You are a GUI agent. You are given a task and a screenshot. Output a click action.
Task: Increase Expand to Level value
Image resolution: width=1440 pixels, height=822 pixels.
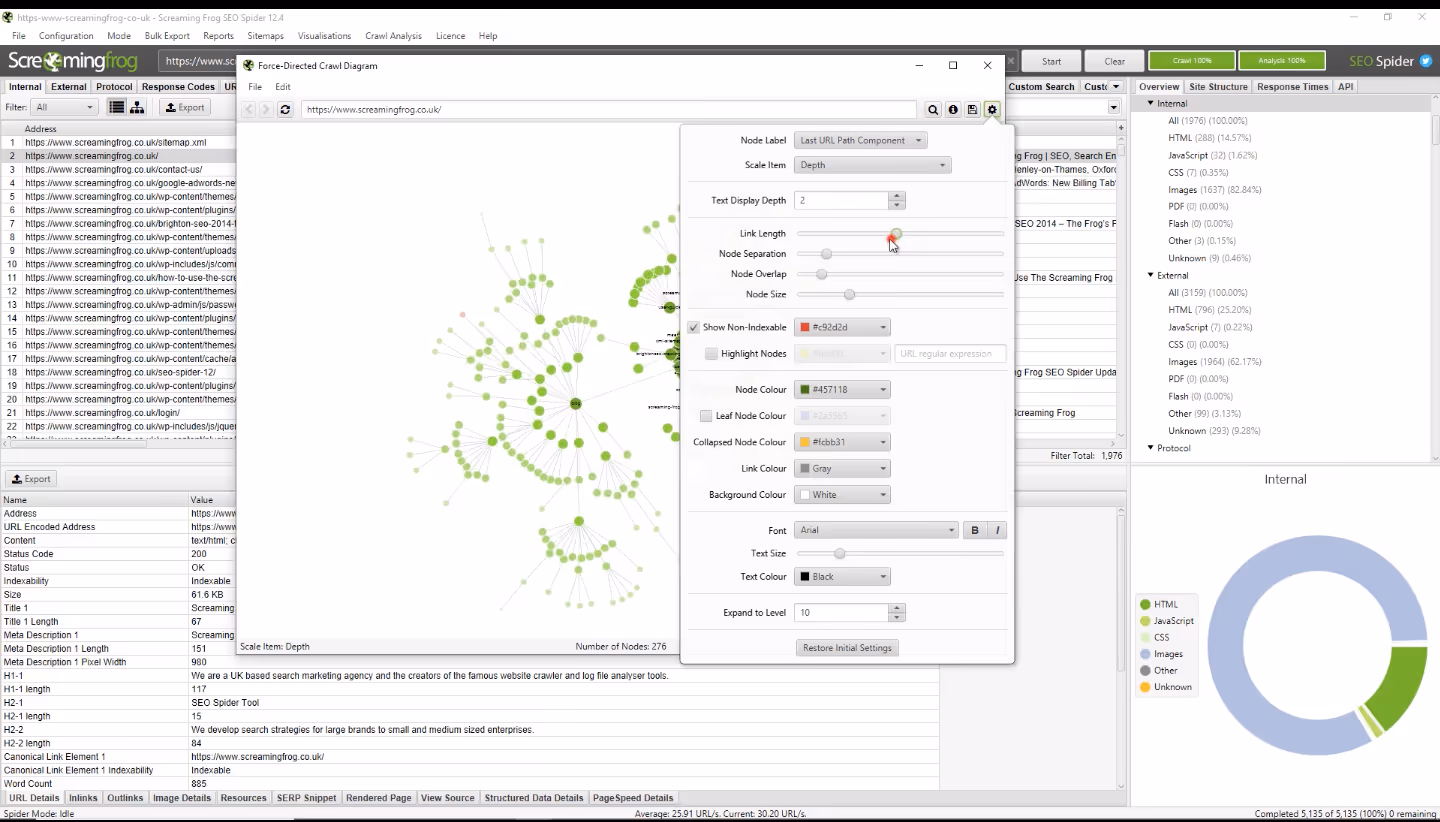click(x=896, y=608)
